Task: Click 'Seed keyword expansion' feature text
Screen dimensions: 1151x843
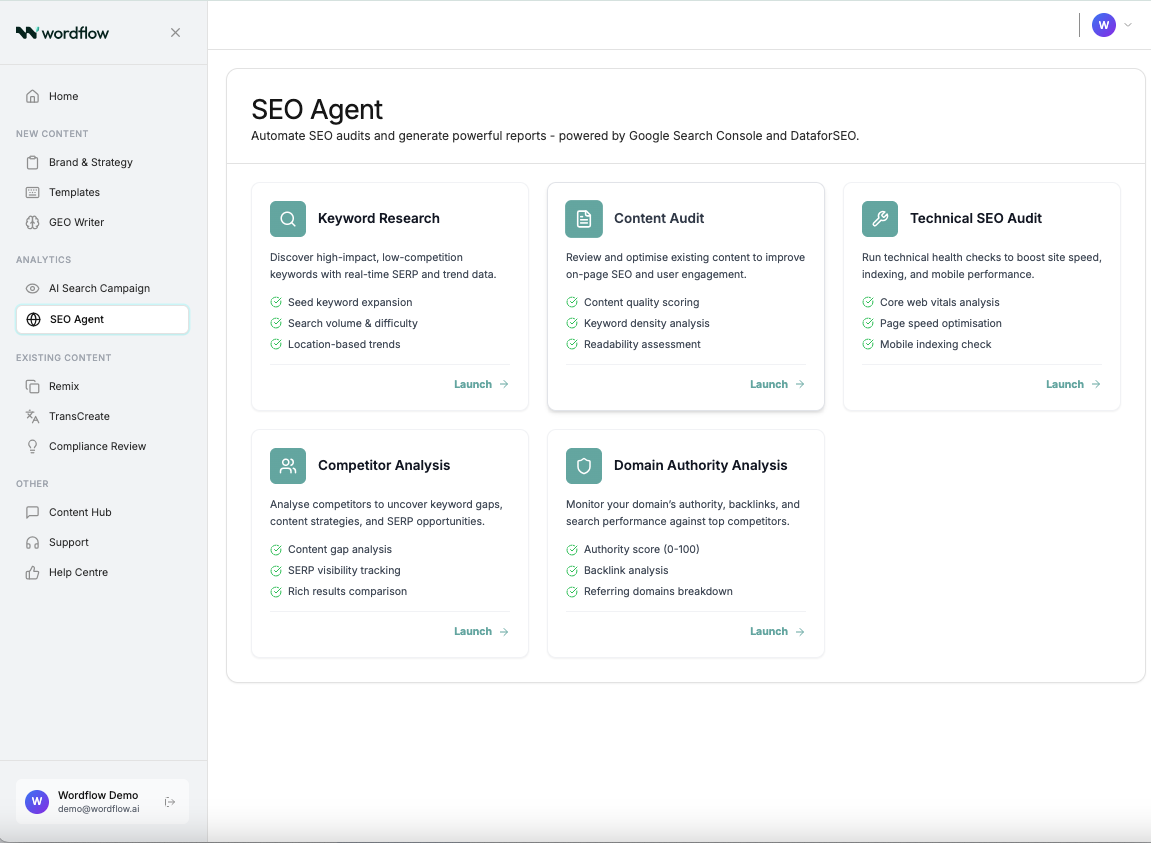Action: [x=350, y=303]
